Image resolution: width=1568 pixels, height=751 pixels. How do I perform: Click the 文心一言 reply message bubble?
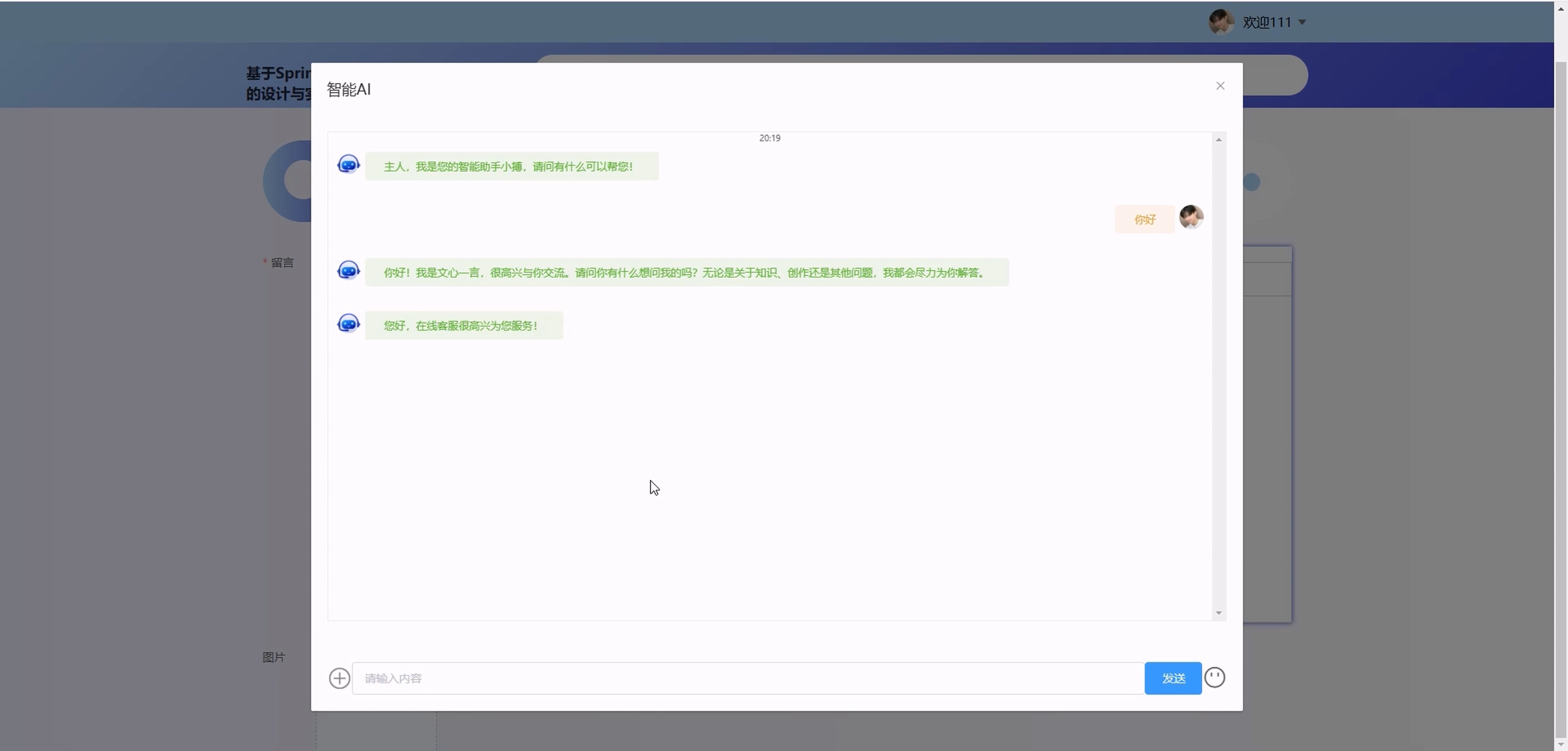[687, 273]
